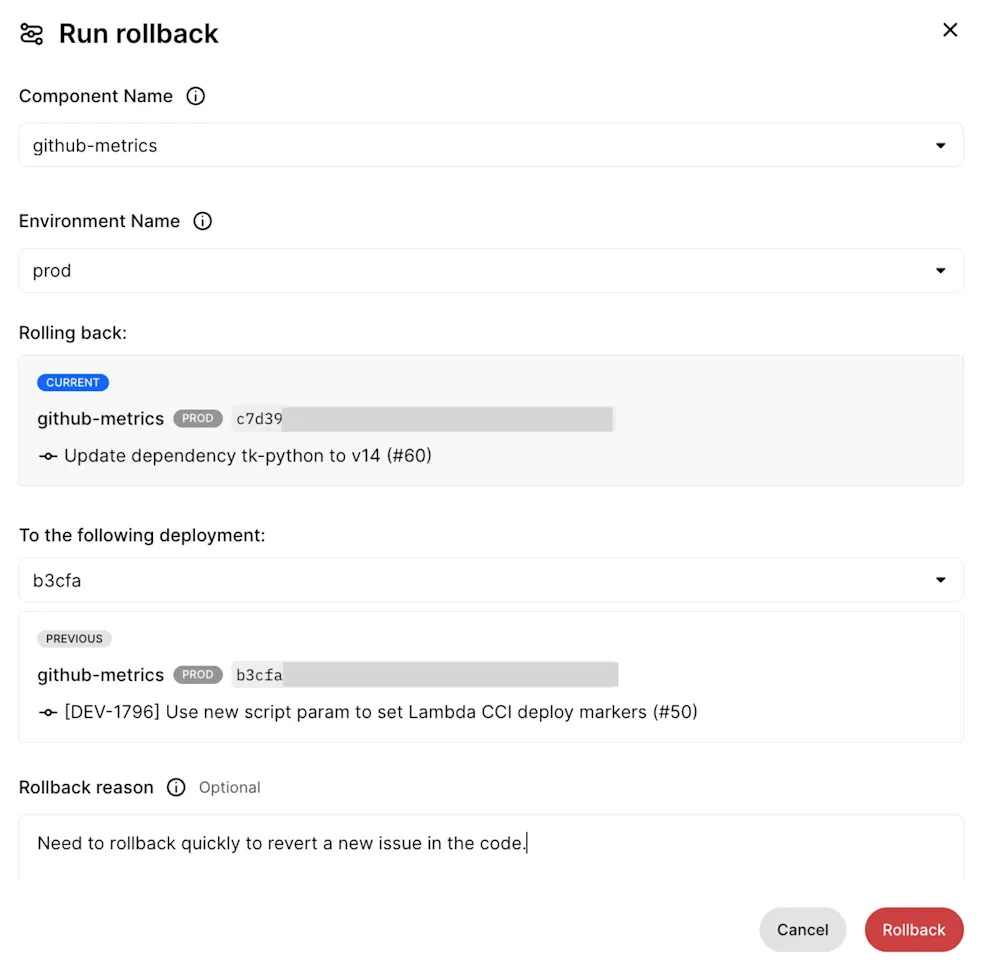Image resolution: width=1003 pixels, height=980 pixels.
Task: Click the Cancel button
Action: click(x=802, y=929)
